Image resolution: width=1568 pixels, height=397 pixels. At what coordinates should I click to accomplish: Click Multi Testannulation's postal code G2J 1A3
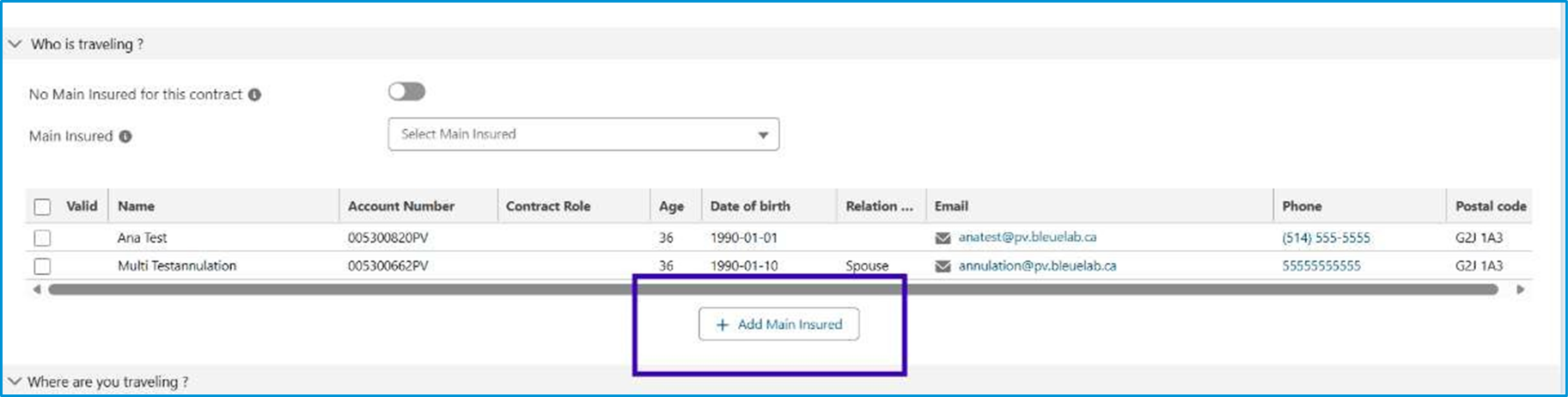coord(1479,266)
